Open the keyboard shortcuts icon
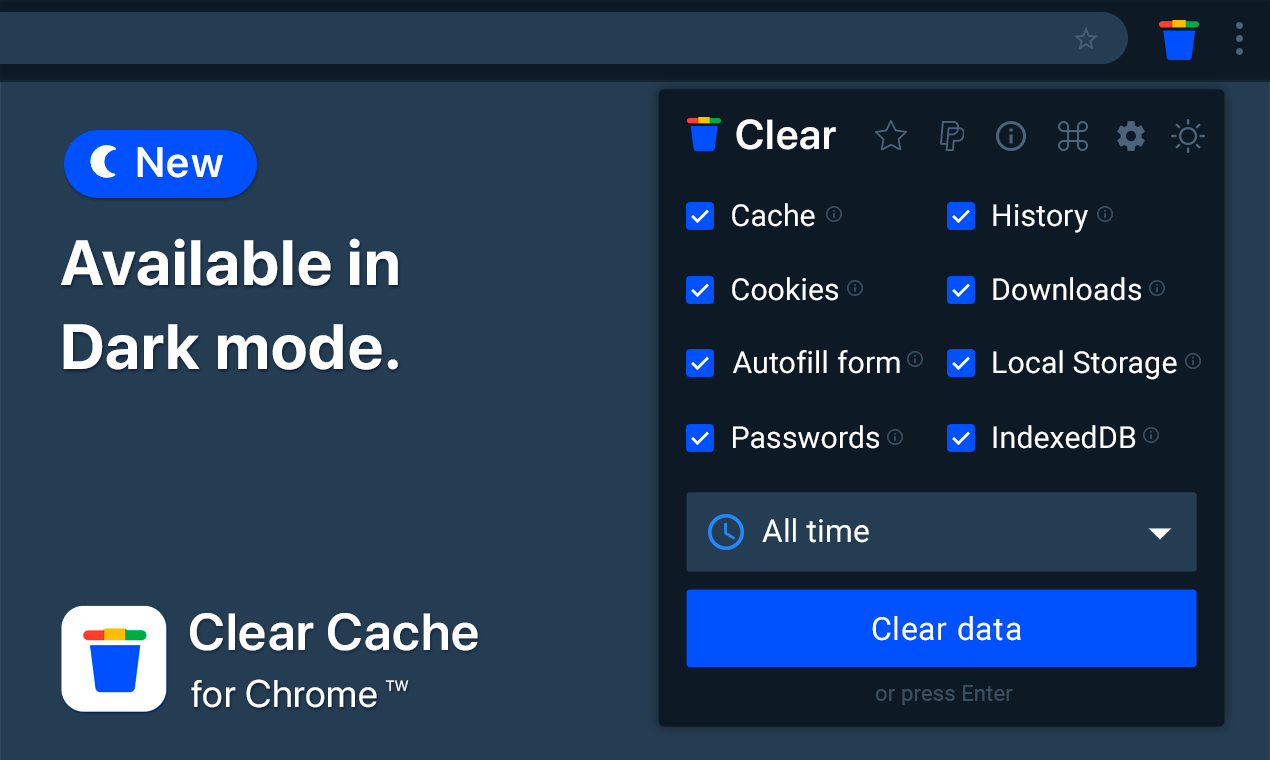The image size is (1270, 760). [1072, 136]
